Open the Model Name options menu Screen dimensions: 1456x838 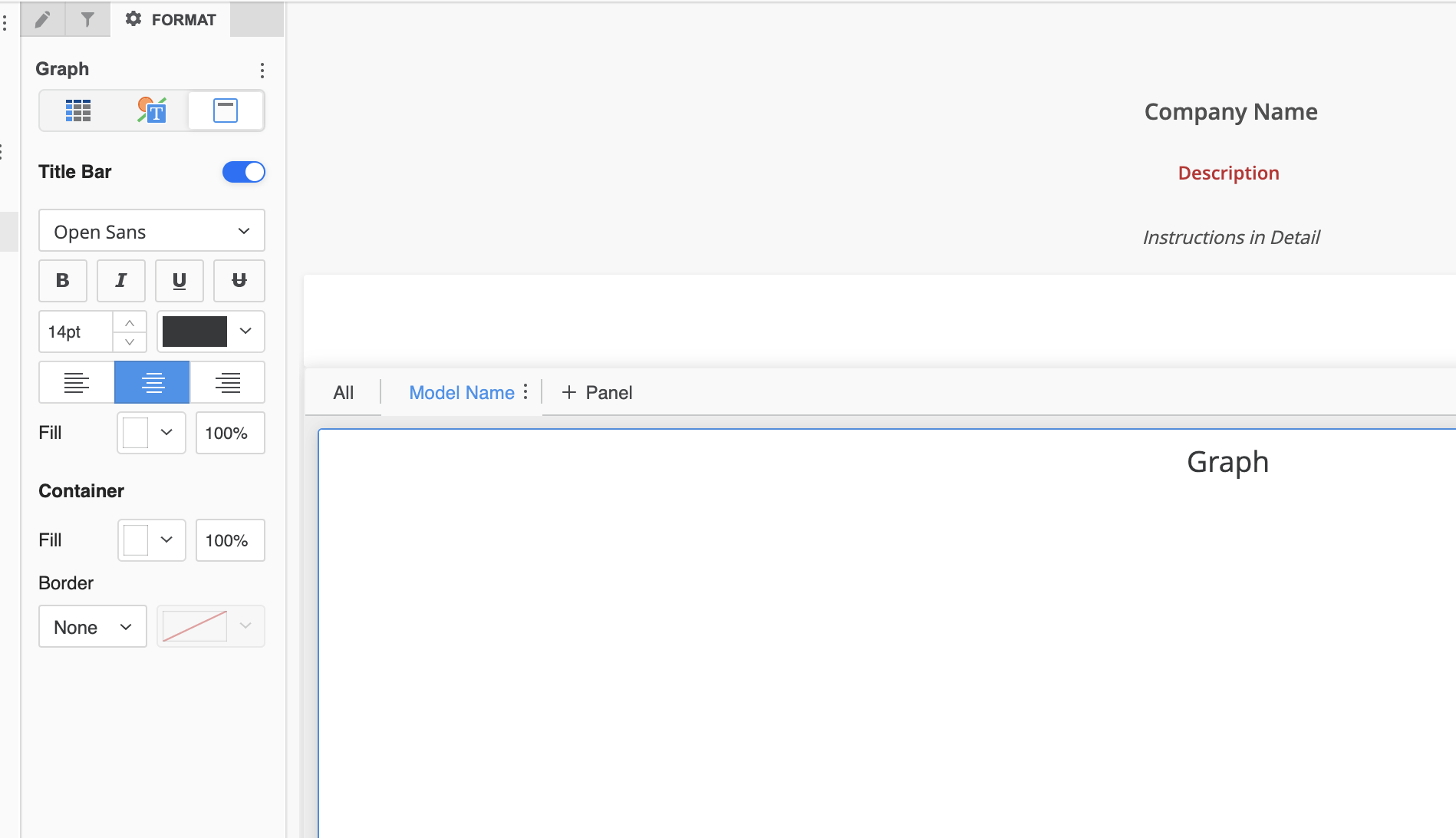tap(525, 391)
